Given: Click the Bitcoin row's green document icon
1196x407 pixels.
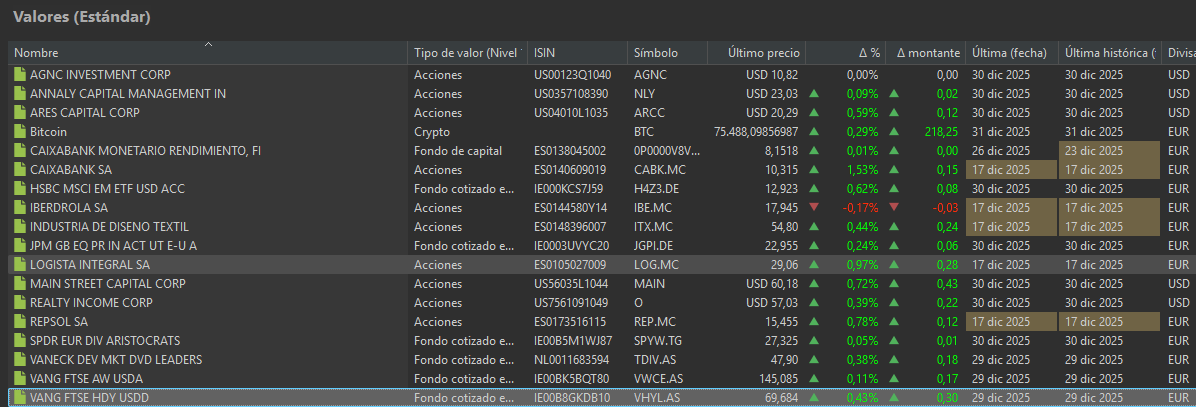Looking at the screenshot, I should 19,132.
